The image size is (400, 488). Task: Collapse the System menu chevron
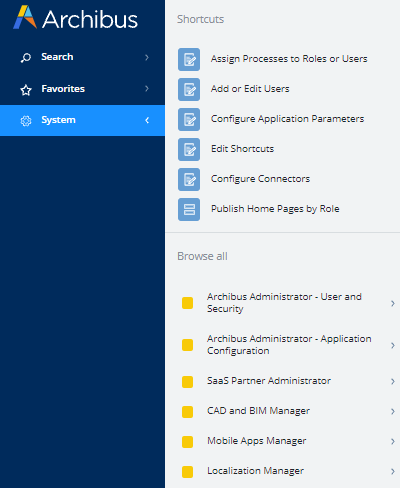tap(147, 120)
